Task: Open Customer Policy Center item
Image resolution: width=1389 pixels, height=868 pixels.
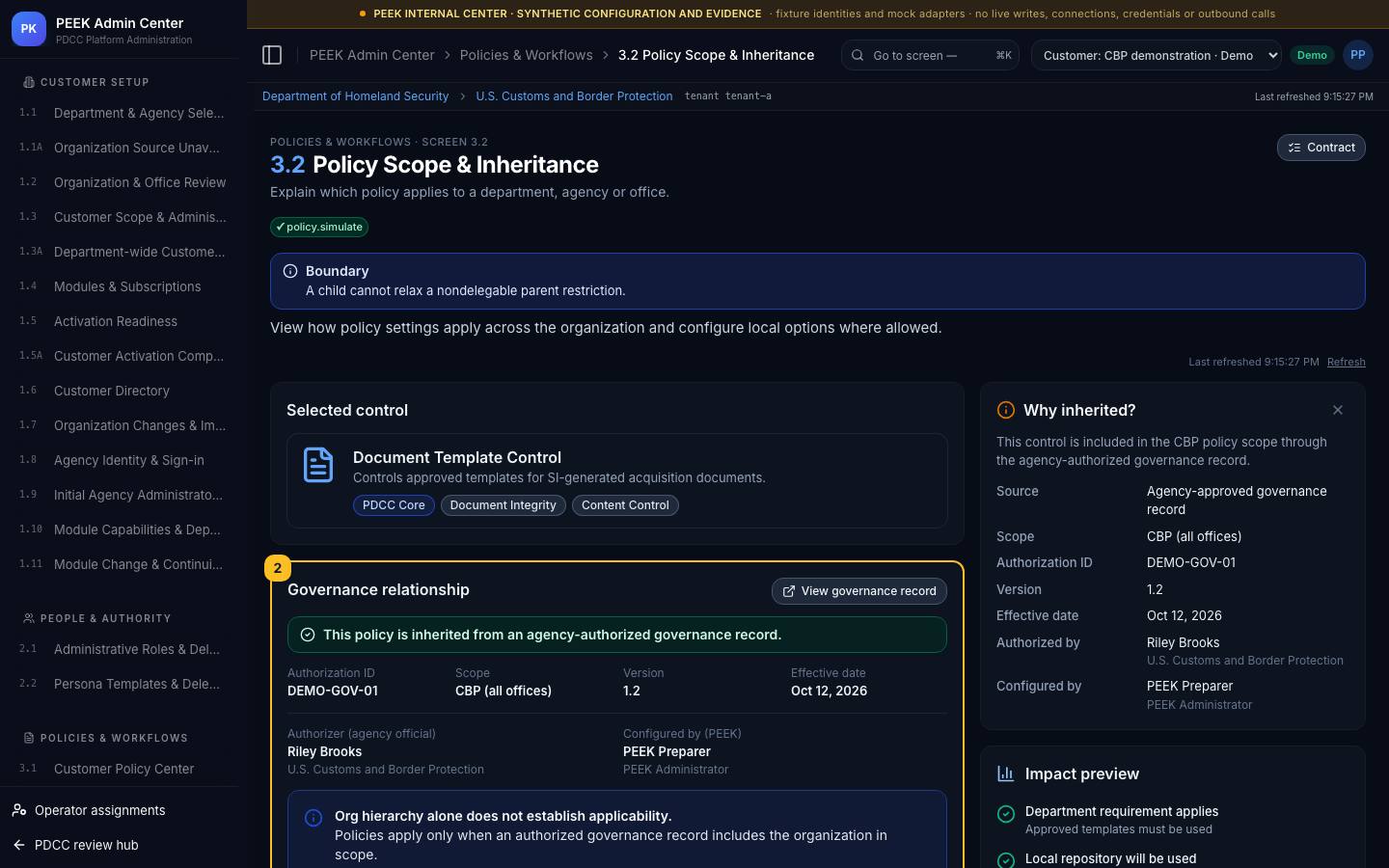Action: 123,769
